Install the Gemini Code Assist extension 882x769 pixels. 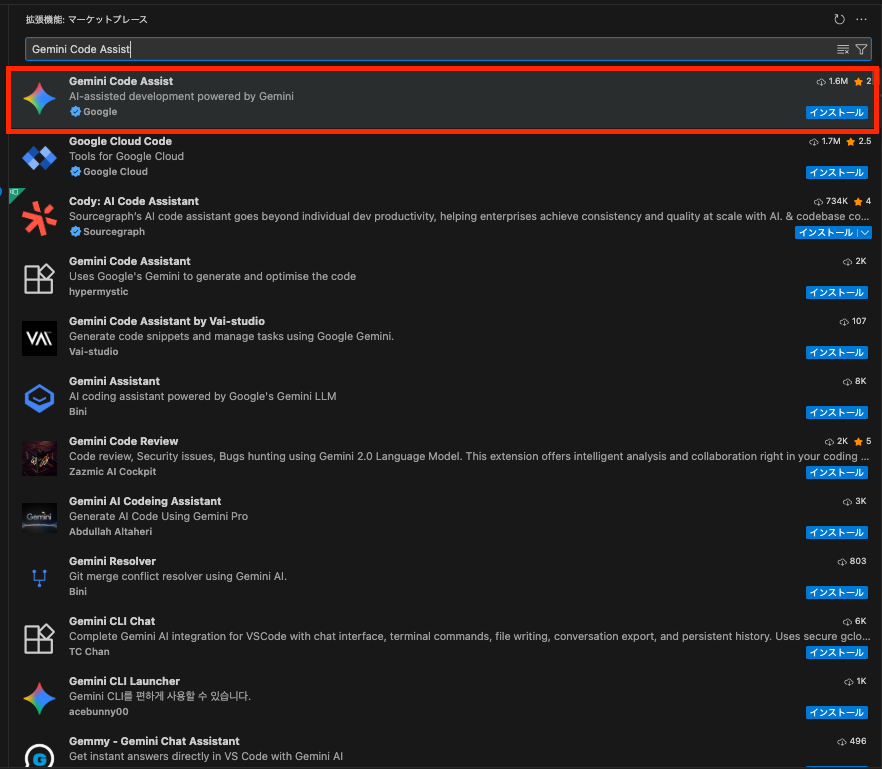coord(836,113)
